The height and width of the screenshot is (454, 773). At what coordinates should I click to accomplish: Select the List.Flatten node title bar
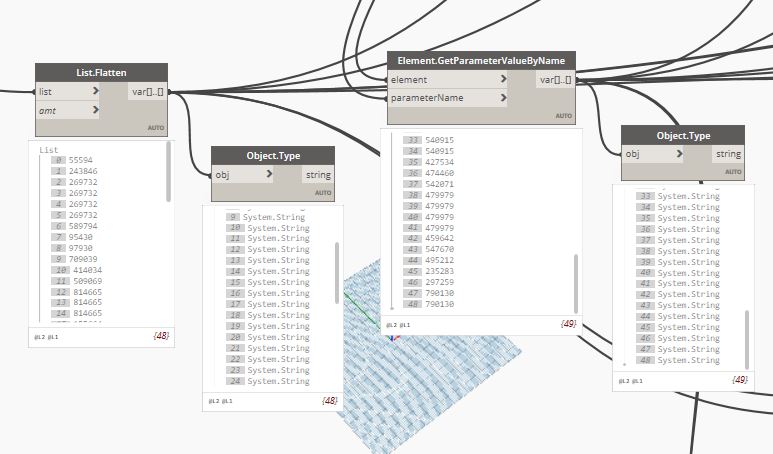coord(101,72)
